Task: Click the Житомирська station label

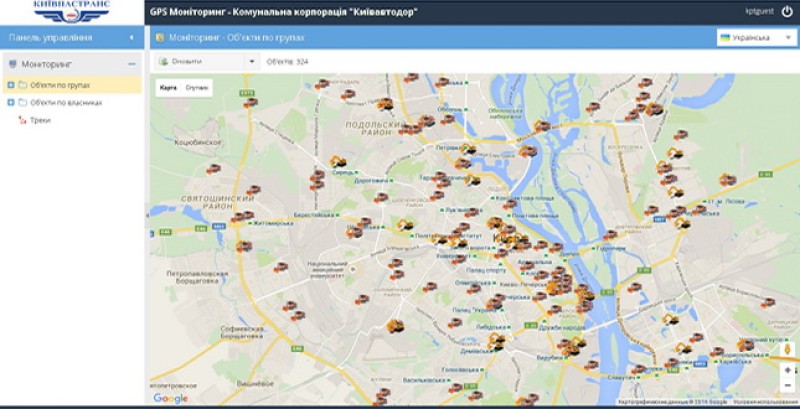Action: [271, 223]
